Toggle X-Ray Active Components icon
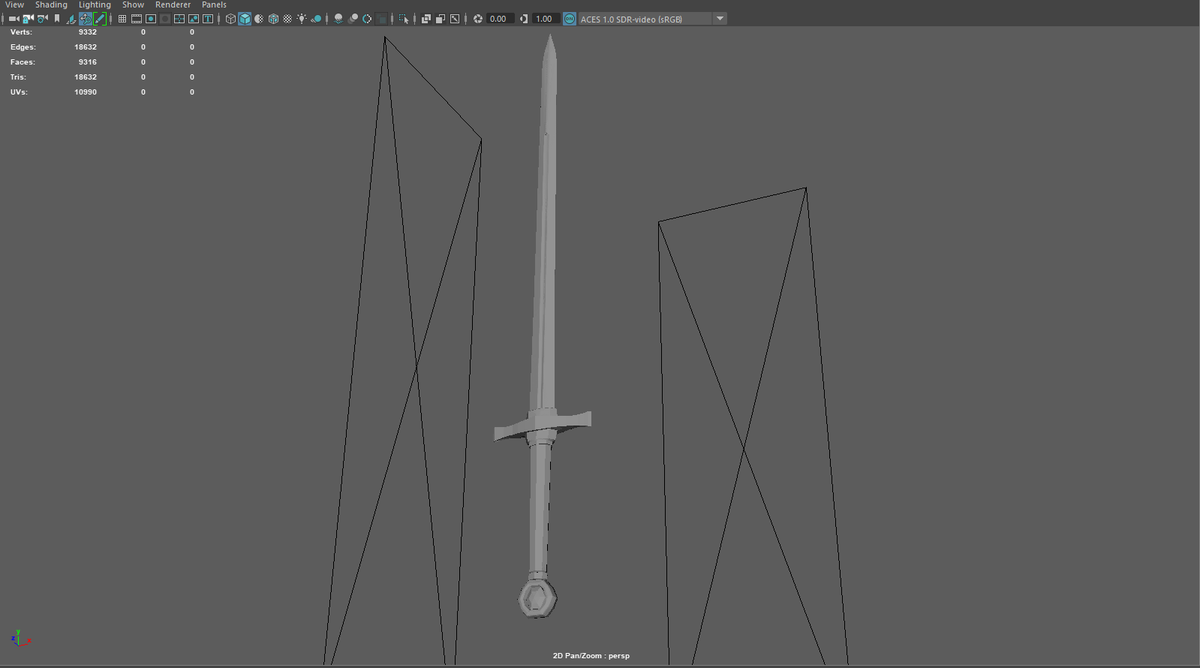The width and height of the screenshot is (1200, 668). (440, 19)
